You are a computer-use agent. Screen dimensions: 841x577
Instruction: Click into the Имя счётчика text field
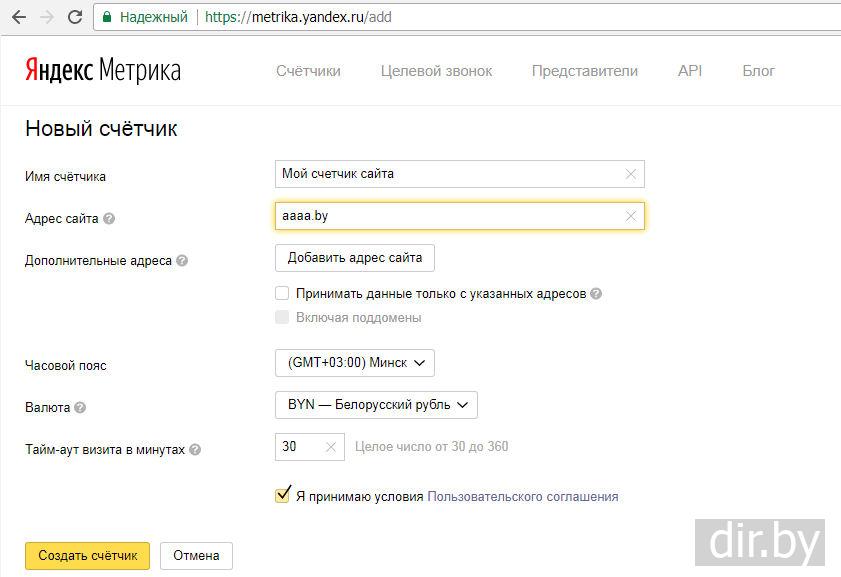[450, 174]
